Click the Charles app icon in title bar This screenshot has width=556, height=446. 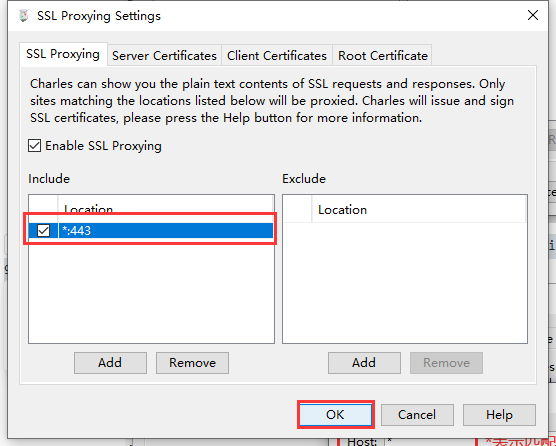click(x=24, y=16)
